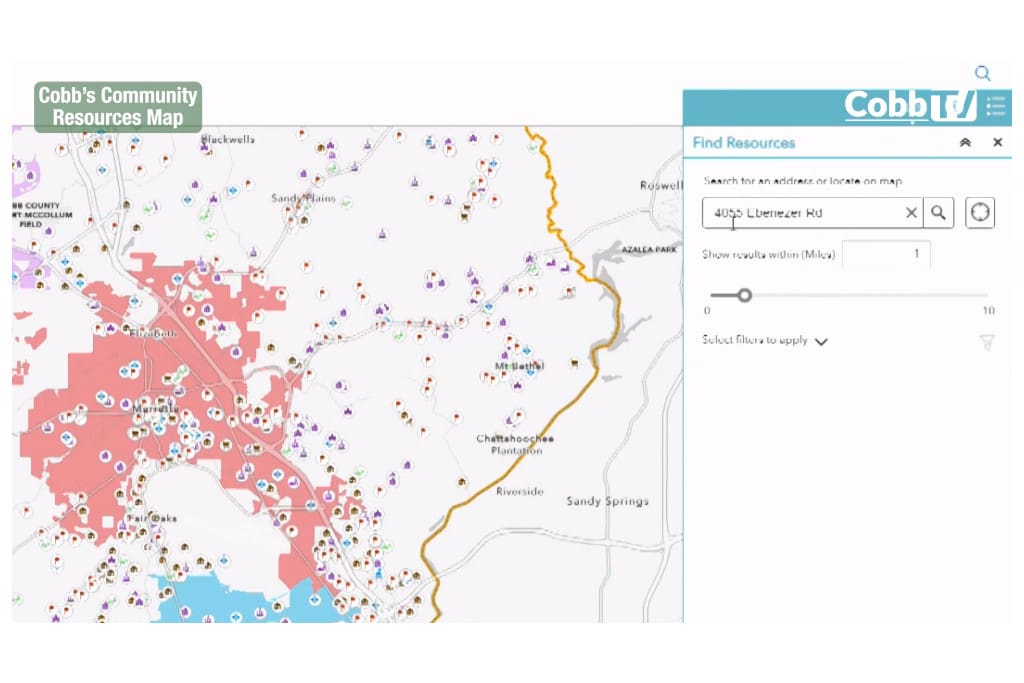Open the hamburger list menu icon

click(x=996, y=106)
